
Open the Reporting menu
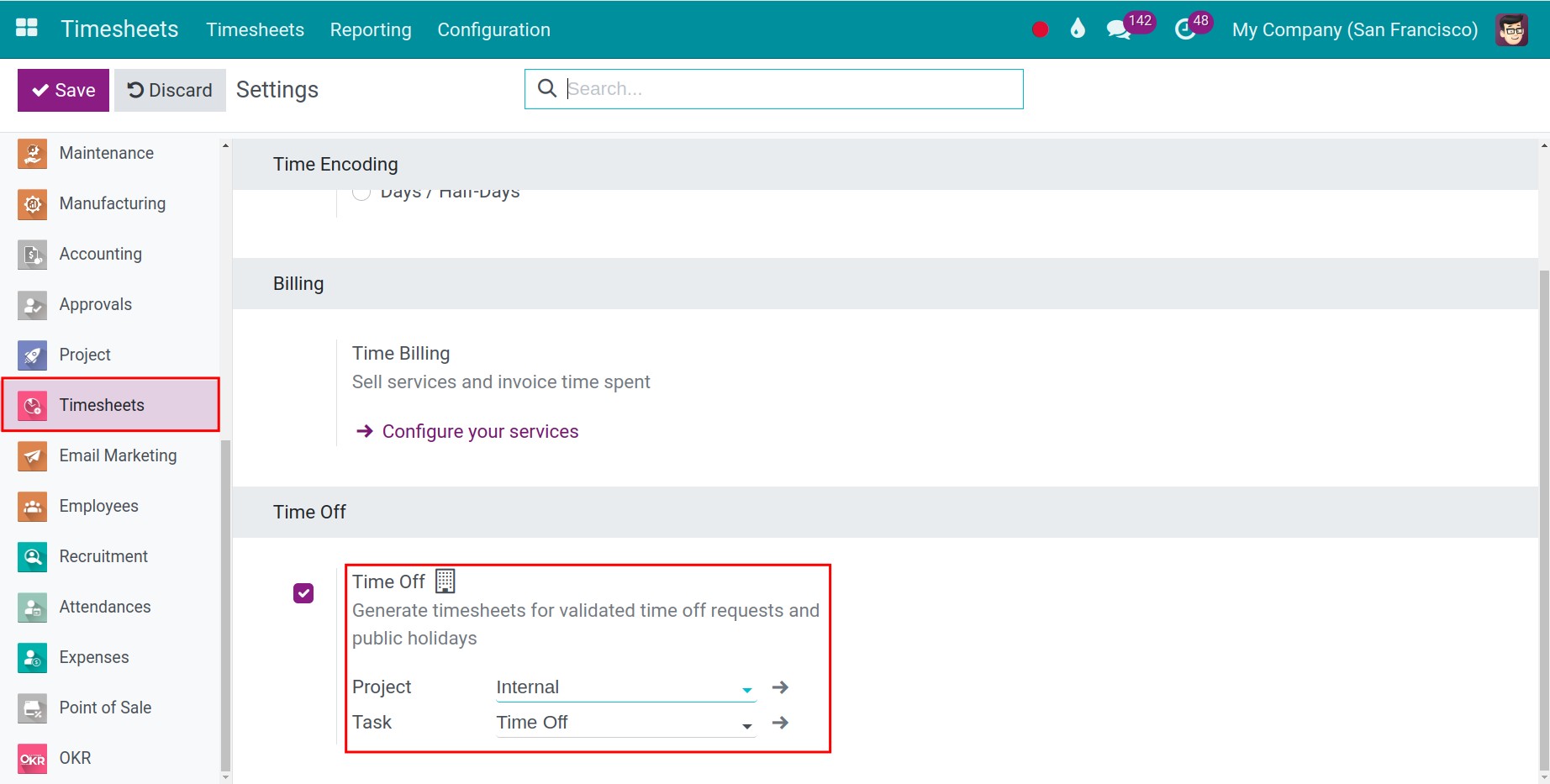[371, 29]
